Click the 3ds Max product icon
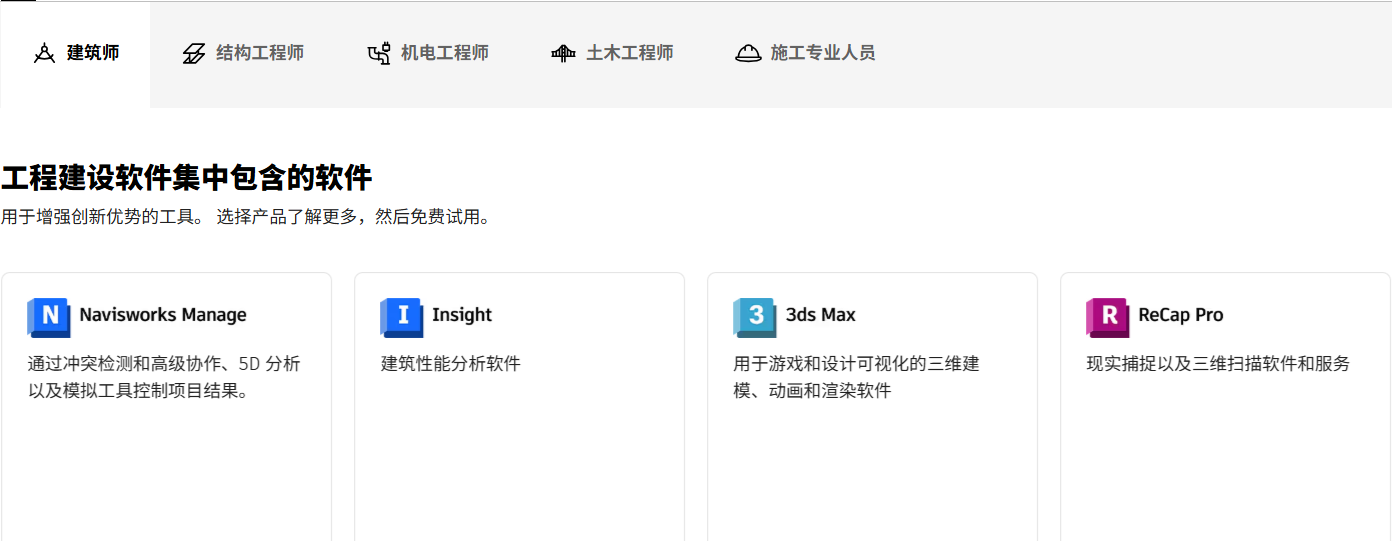 point(754,317)
